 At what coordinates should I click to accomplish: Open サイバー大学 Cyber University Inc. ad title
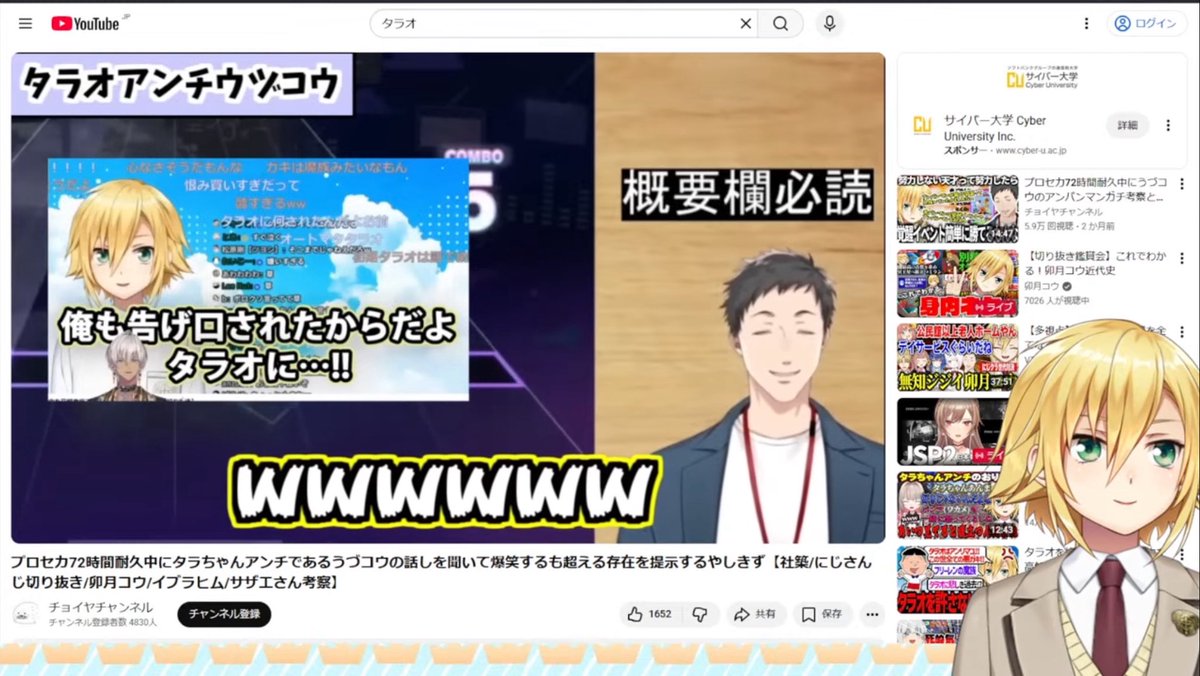coord(995,128)
